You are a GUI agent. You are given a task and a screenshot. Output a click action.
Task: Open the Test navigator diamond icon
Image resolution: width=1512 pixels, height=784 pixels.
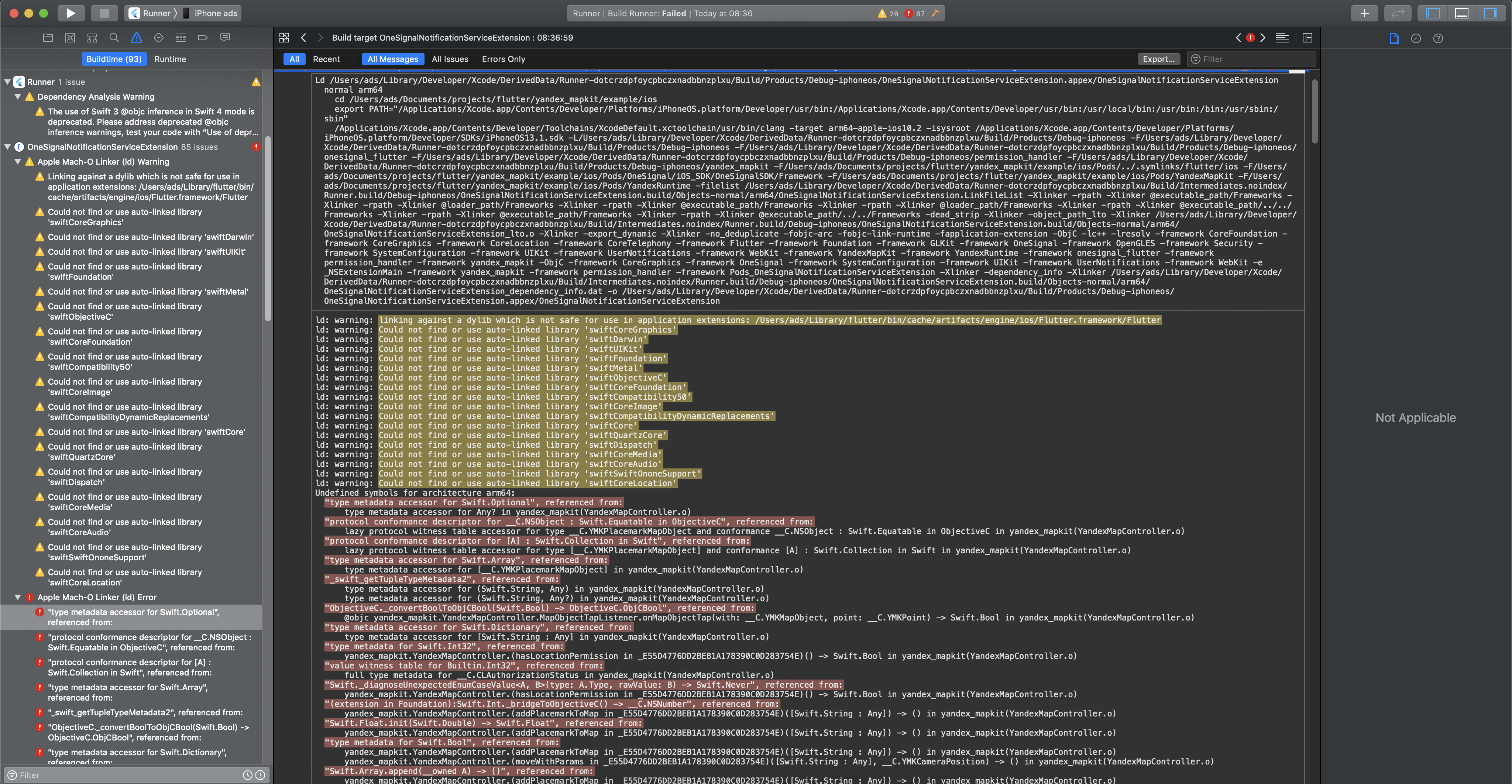pyautogui.click(x=158, y=38)
